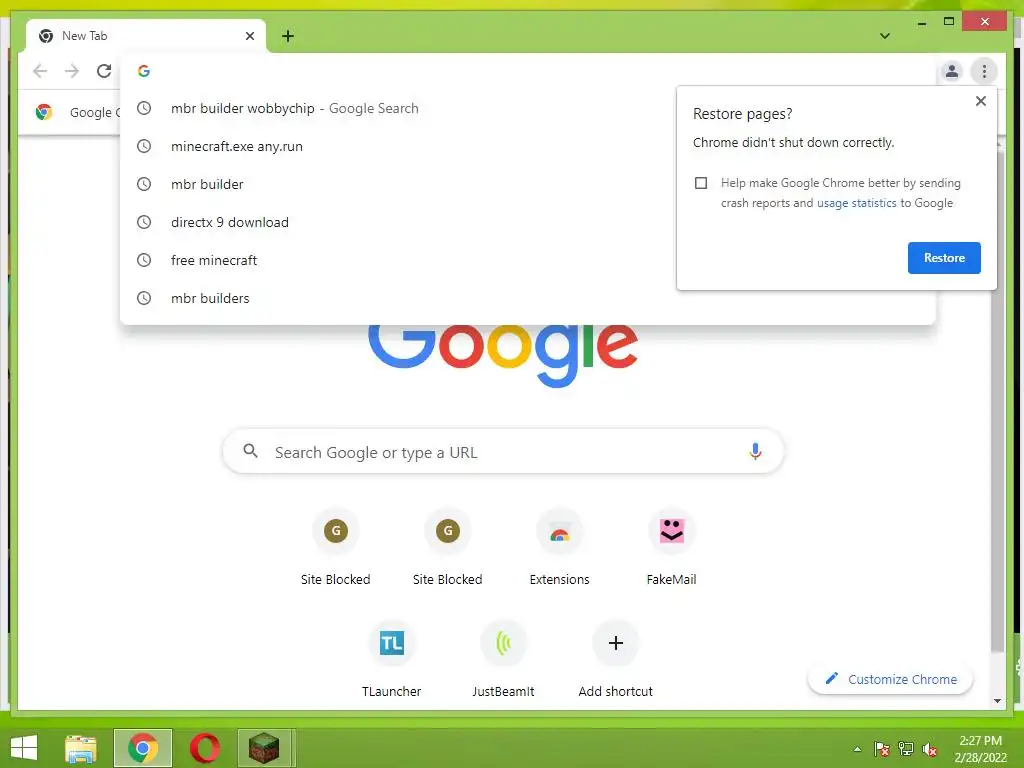Image resolution: width=1024 pixels, height=768 pixels.
Task: Expand the tab search chevron
Action: coord(884,36)
